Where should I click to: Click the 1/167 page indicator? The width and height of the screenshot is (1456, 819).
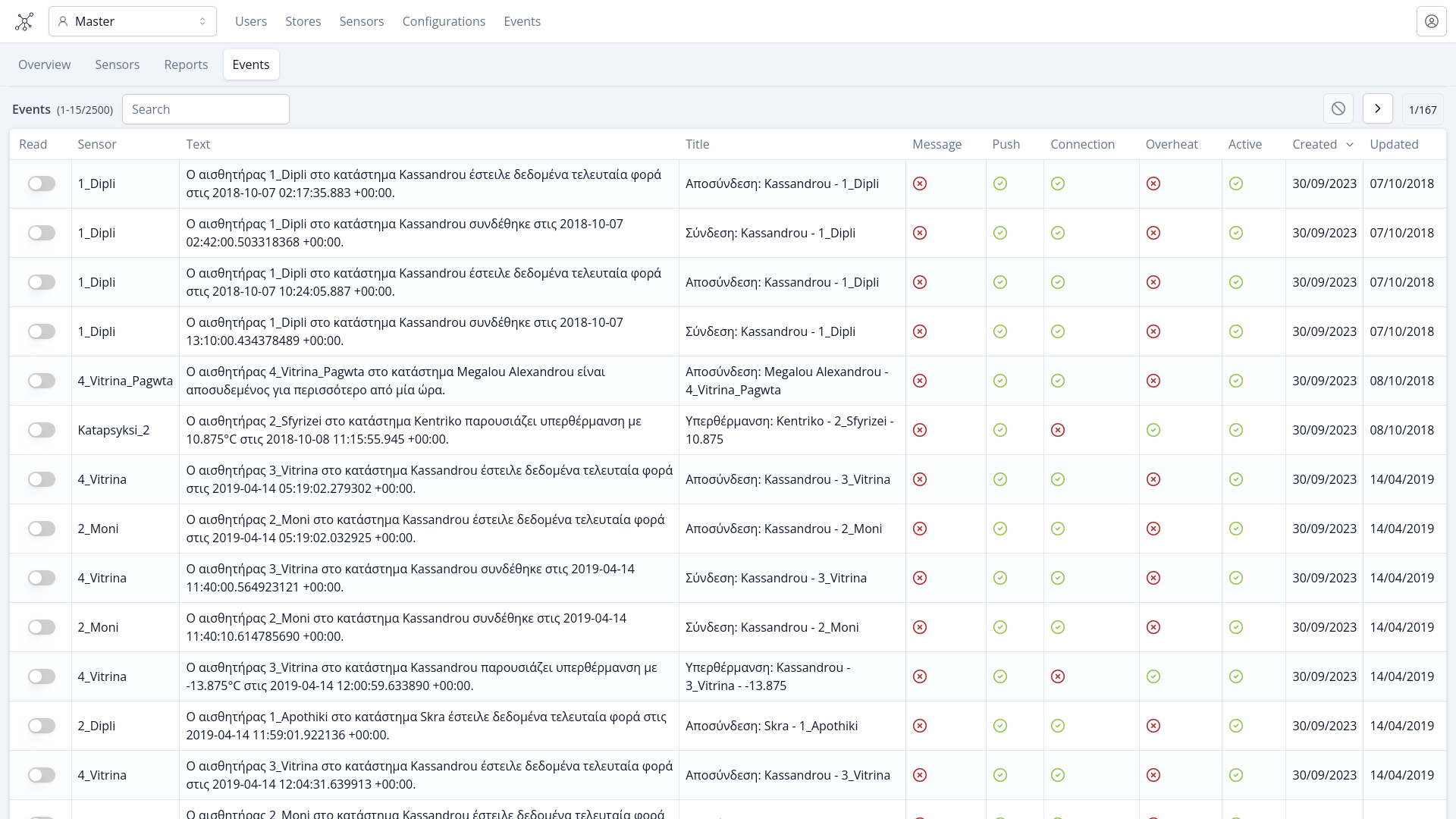(1423, 110)
